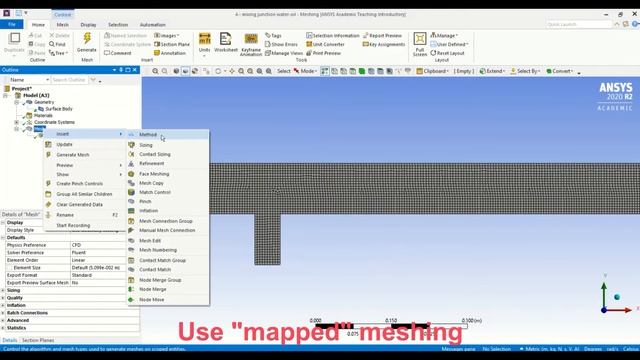
Task: Open Selection Information tool
Action: (333, 36)
